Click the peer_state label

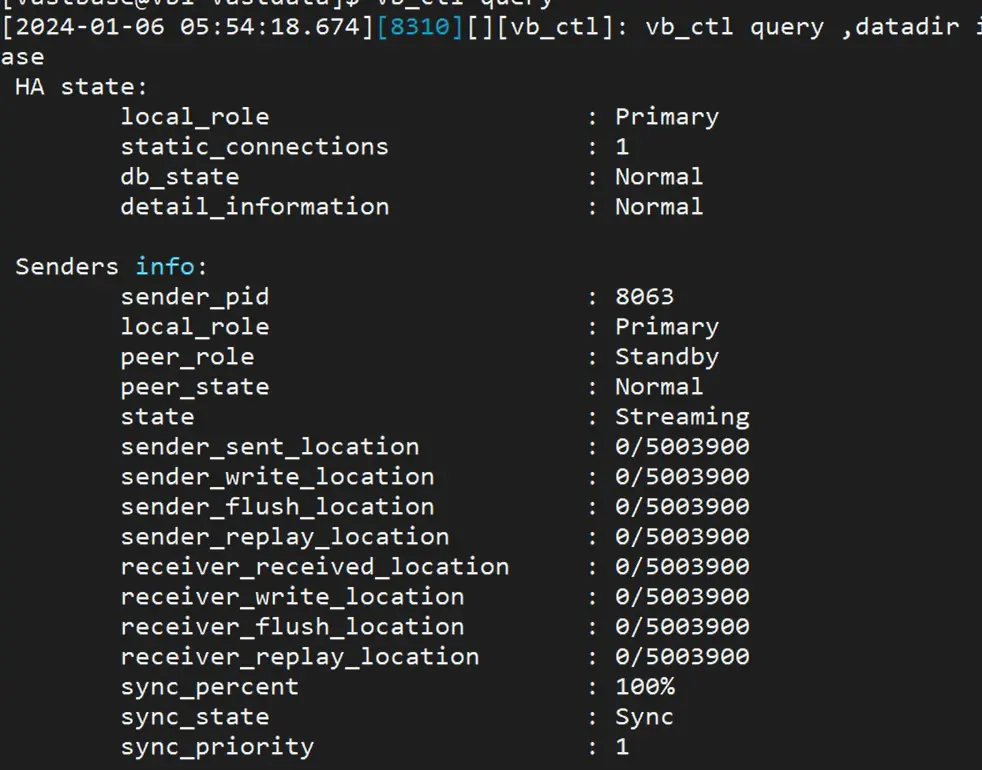pyautogui.click(x=195, y=387)
